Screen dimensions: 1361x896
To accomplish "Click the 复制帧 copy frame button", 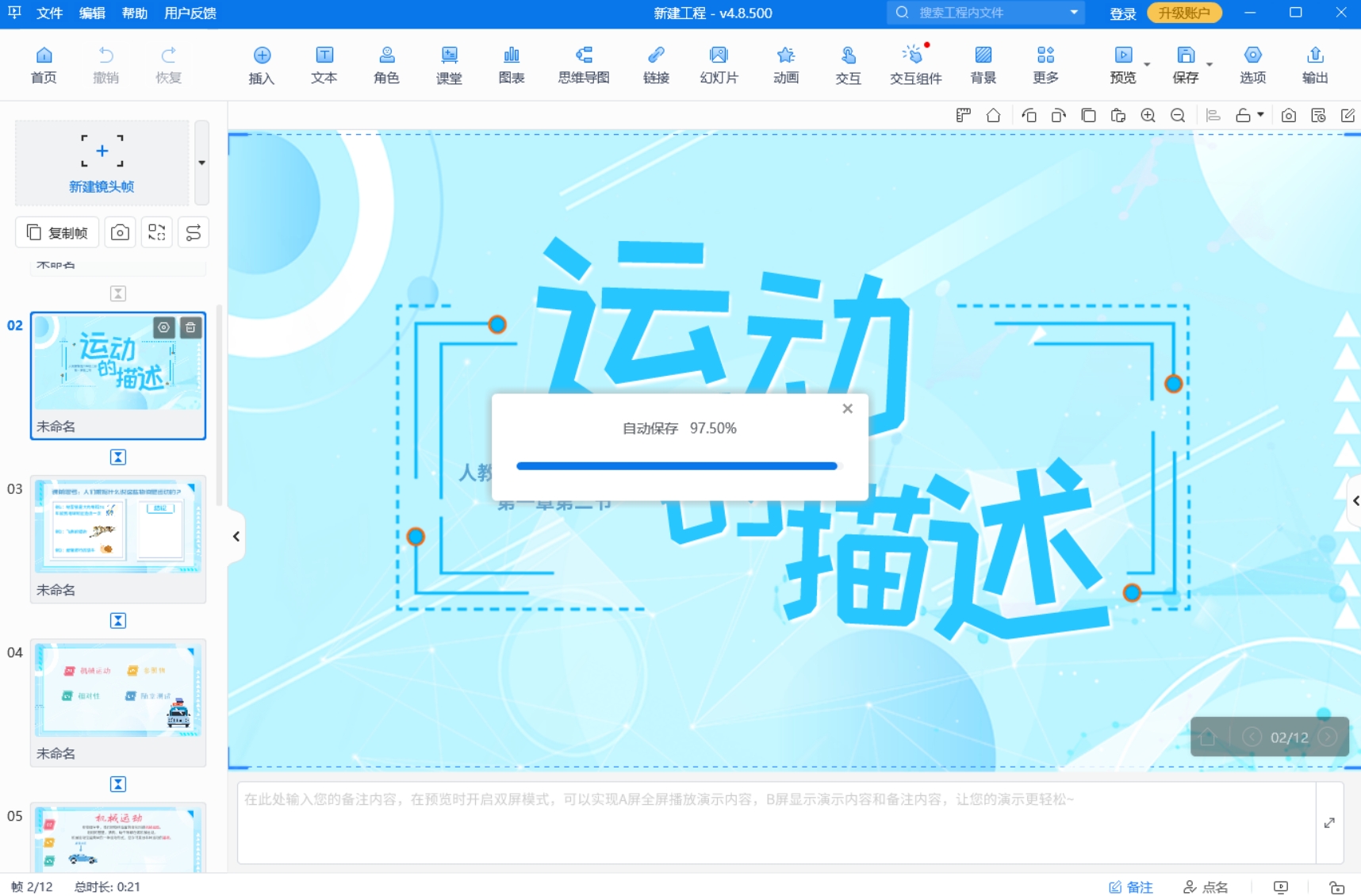I will click(x=57, y=232).
